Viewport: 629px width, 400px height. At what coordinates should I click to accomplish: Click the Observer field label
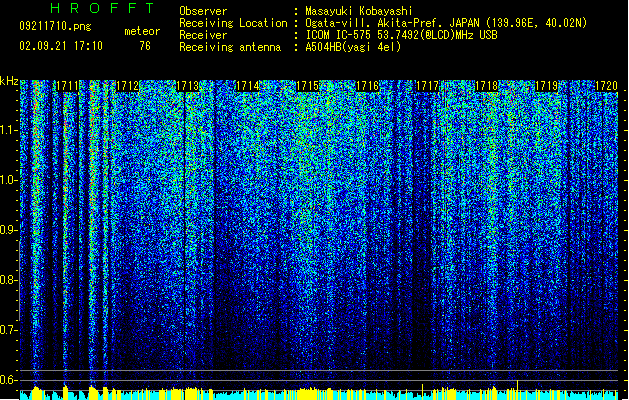[203, 11]
